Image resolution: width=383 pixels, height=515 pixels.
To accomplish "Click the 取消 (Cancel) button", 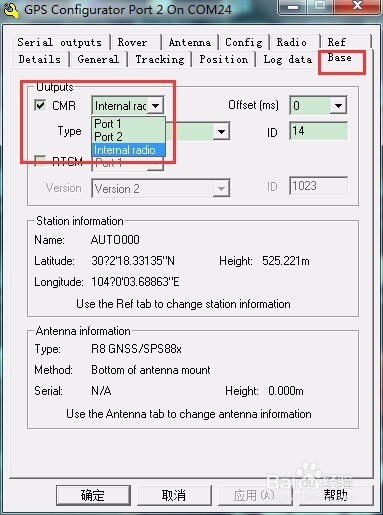I will [x=174, y=495].
